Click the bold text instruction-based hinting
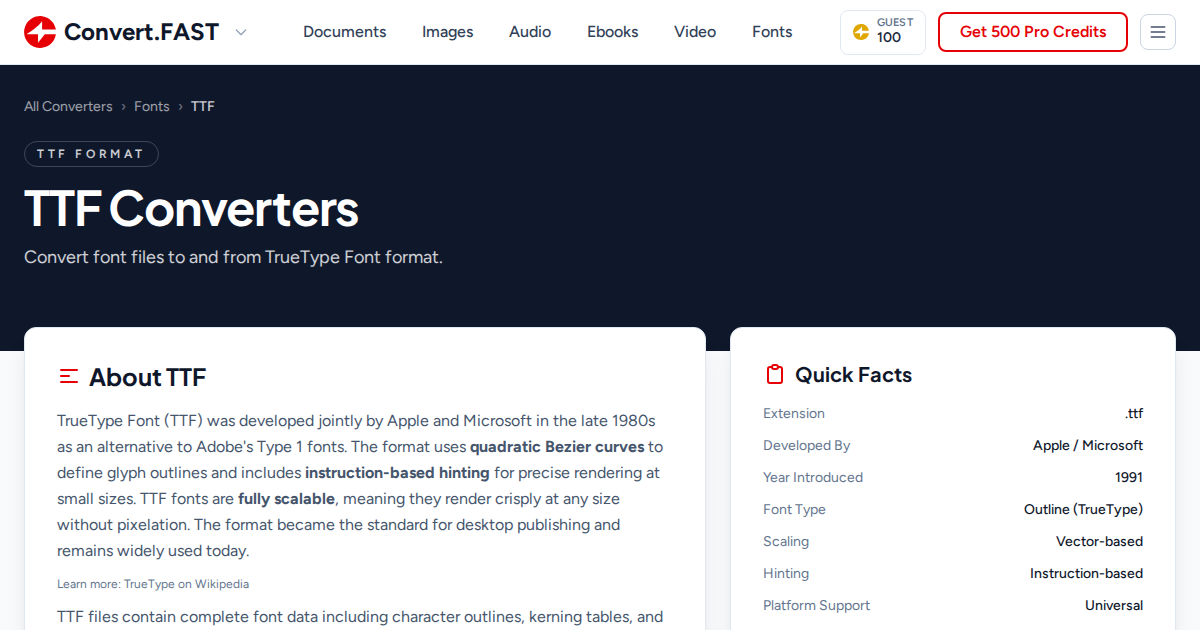The image size is (1200, 630). coord(397,473)
